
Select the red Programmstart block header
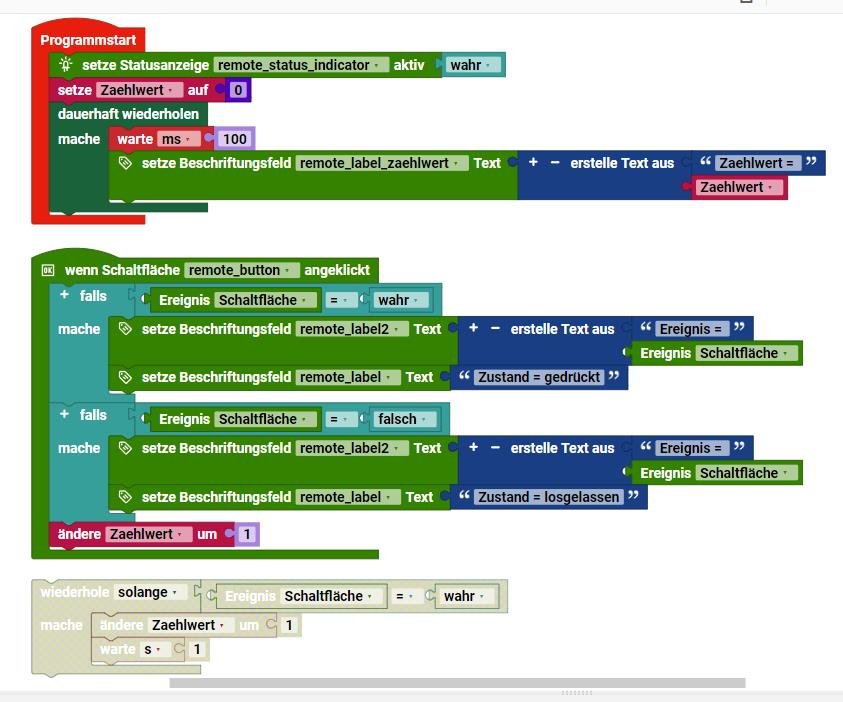click(x=88, y=40)
